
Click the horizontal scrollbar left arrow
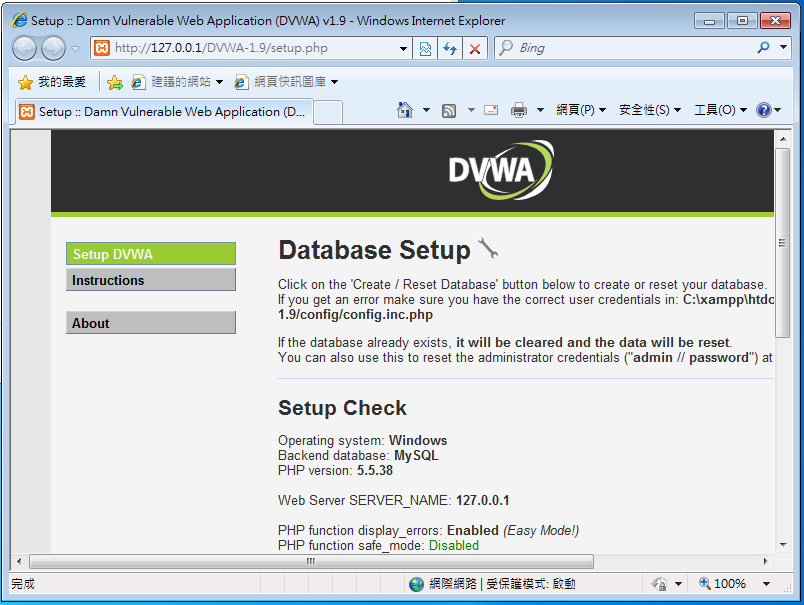(19, 561)
